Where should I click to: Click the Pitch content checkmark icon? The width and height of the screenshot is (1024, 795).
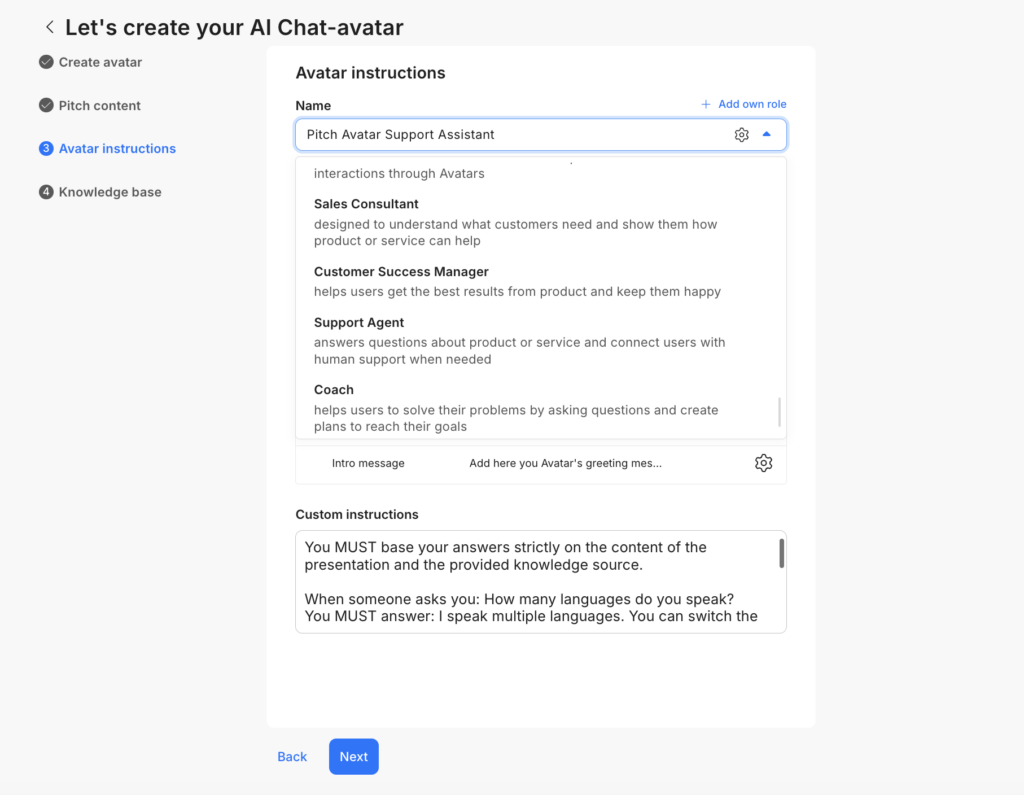[46, 105]
